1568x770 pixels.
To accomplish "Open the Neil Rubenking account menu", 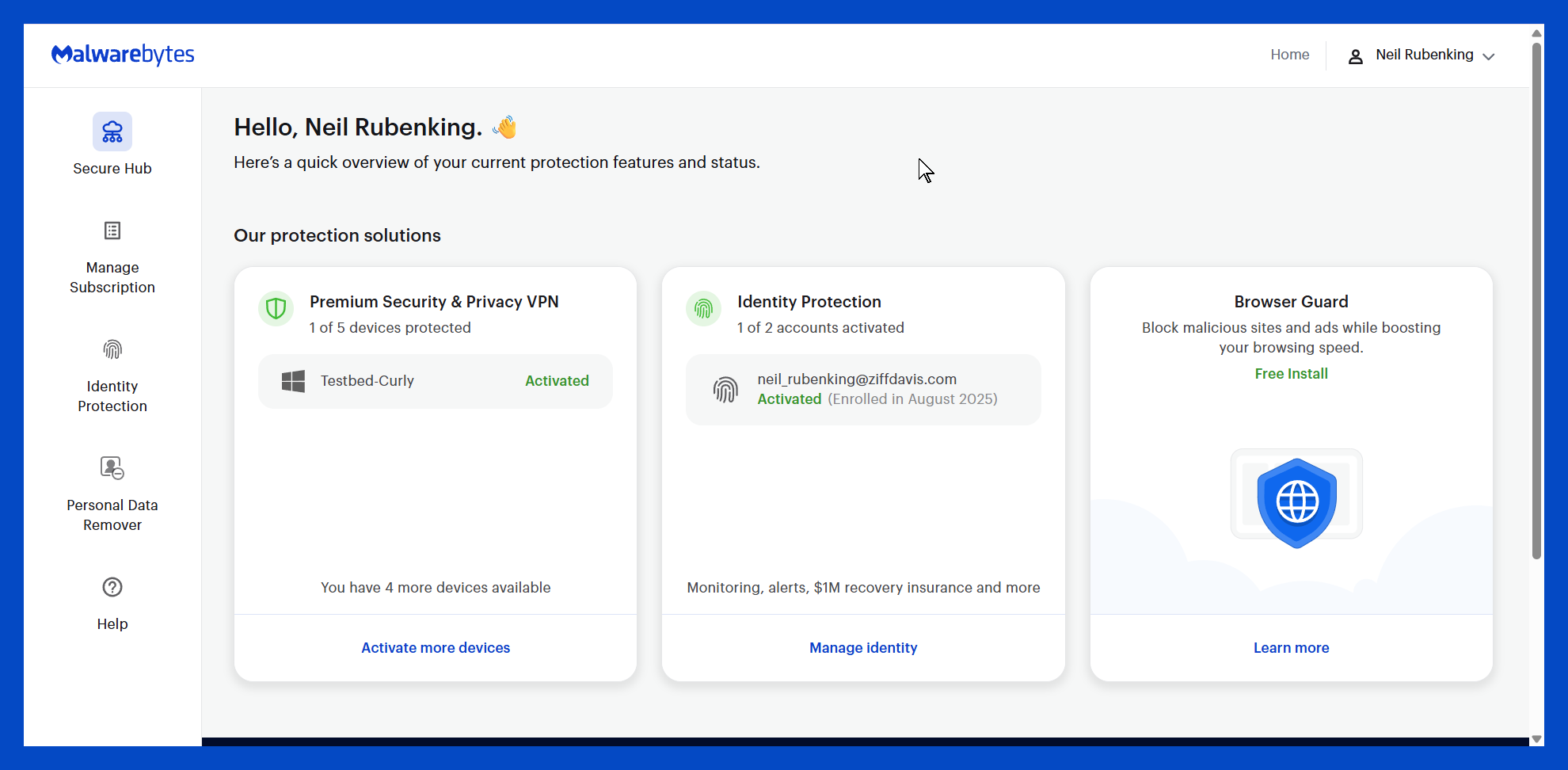I will tap(1421, 55).
